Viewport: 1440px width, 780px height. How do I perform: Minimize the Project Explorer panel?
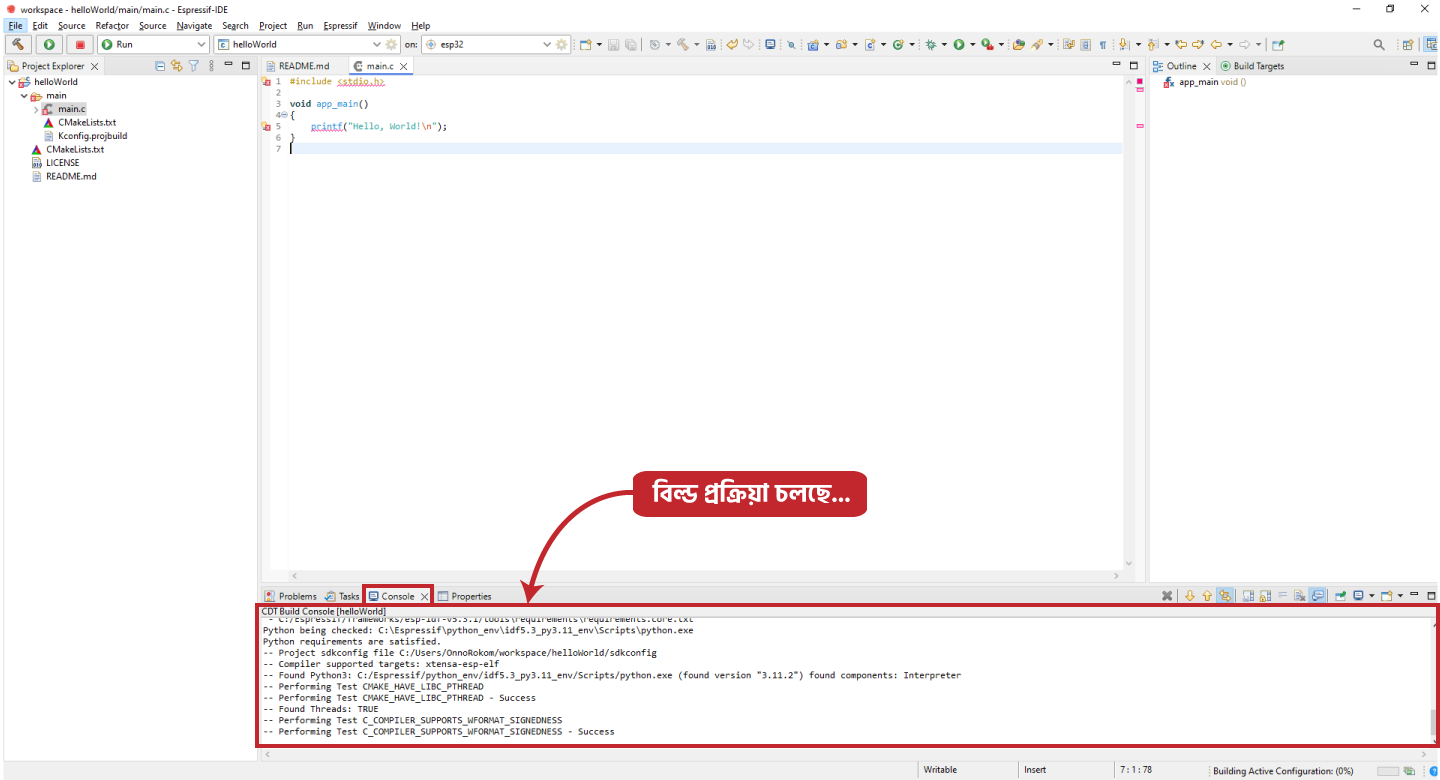pyautogui.click(x=228, y=65)
